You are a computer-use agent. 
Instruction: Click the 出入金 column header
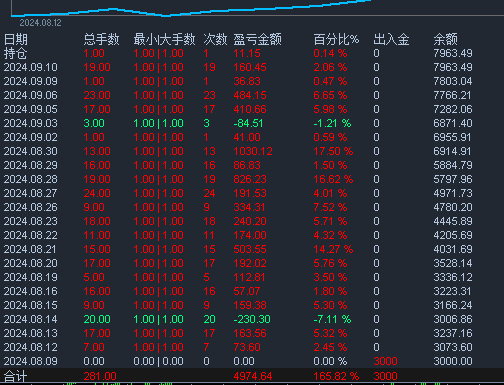coord(391,39)
